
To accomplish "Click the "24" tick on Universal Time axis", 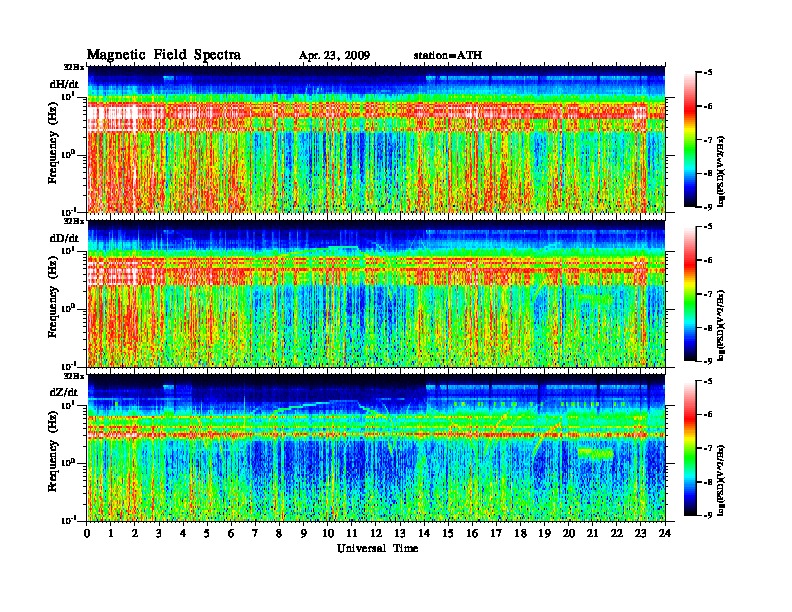I will [x=665, y=533].
